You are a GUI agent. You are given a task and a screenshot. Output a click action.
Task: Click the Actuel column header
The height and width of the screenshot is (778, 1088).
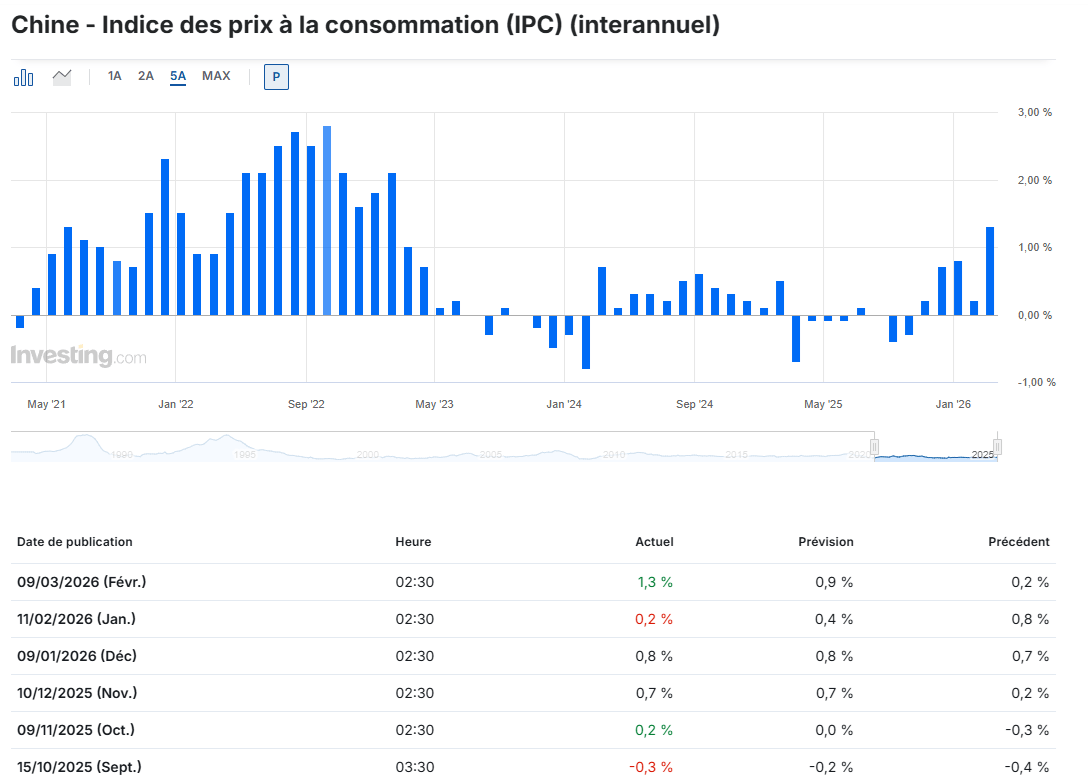pyautogui.click(x=654, y=542)
